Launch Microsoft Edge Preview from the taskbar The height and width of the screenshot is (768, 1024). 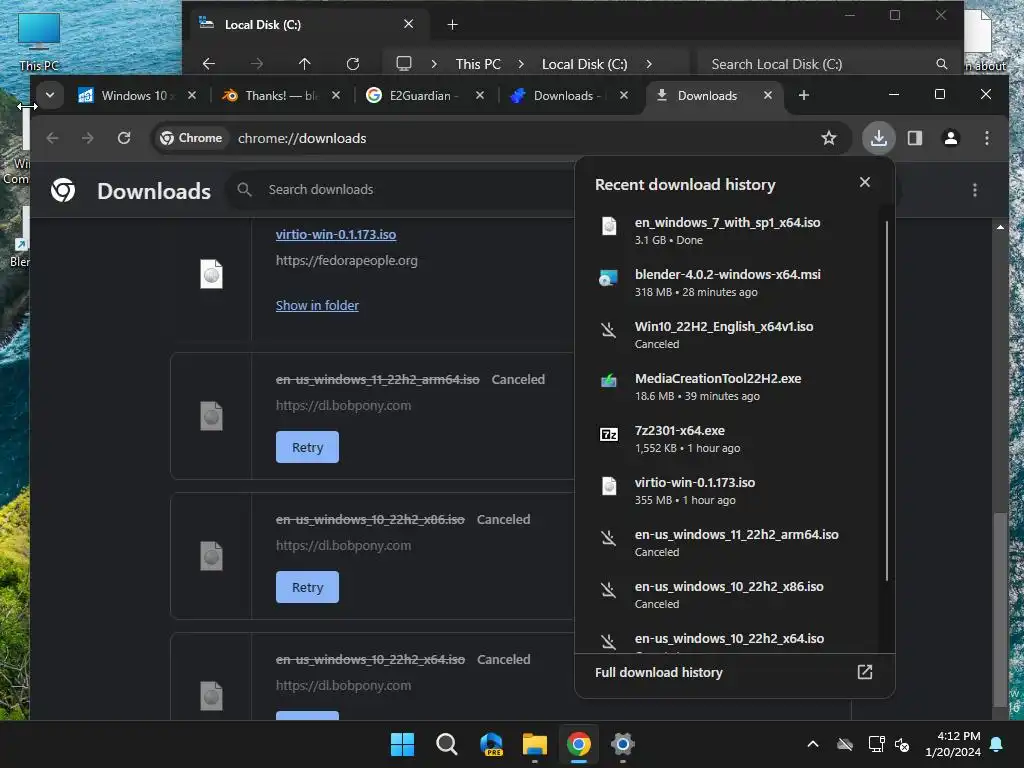(x=491, y=744)
